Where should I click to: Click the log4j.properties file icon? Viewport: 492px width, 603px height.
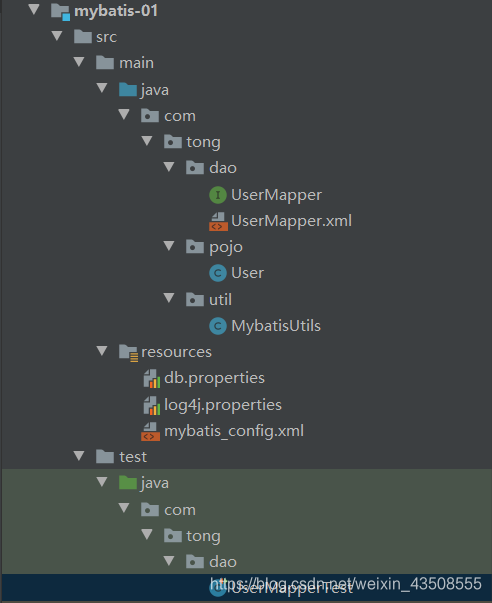152,405
